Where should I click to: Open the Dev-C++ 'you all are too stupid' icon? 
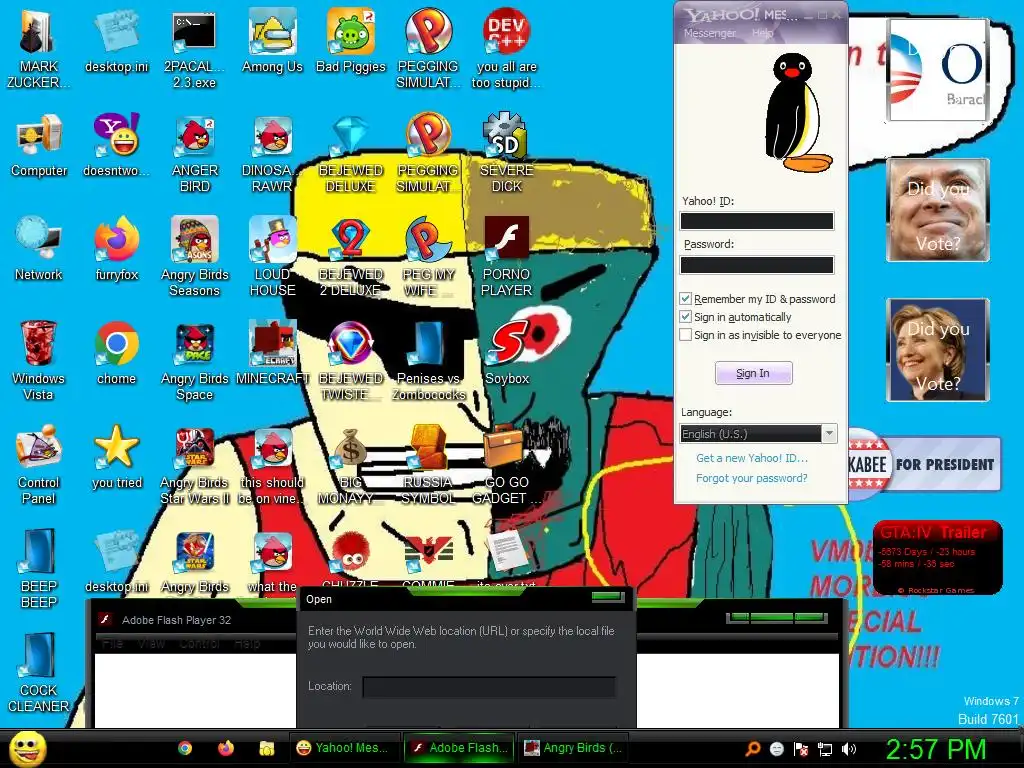coord(506,50)
